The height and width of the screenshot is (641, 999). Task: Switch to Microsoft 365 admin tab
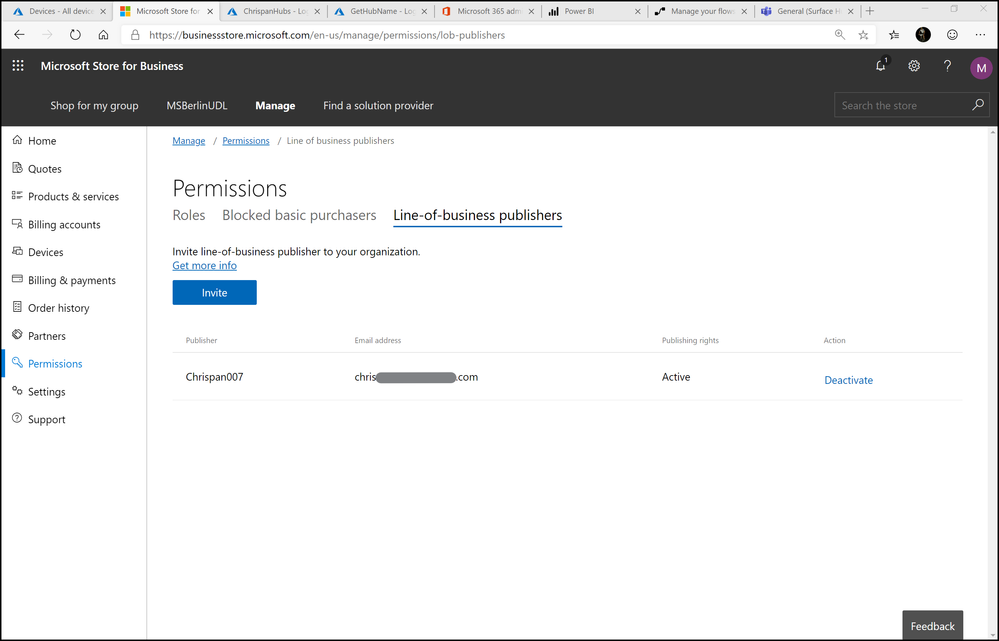(x=488, y=11)
